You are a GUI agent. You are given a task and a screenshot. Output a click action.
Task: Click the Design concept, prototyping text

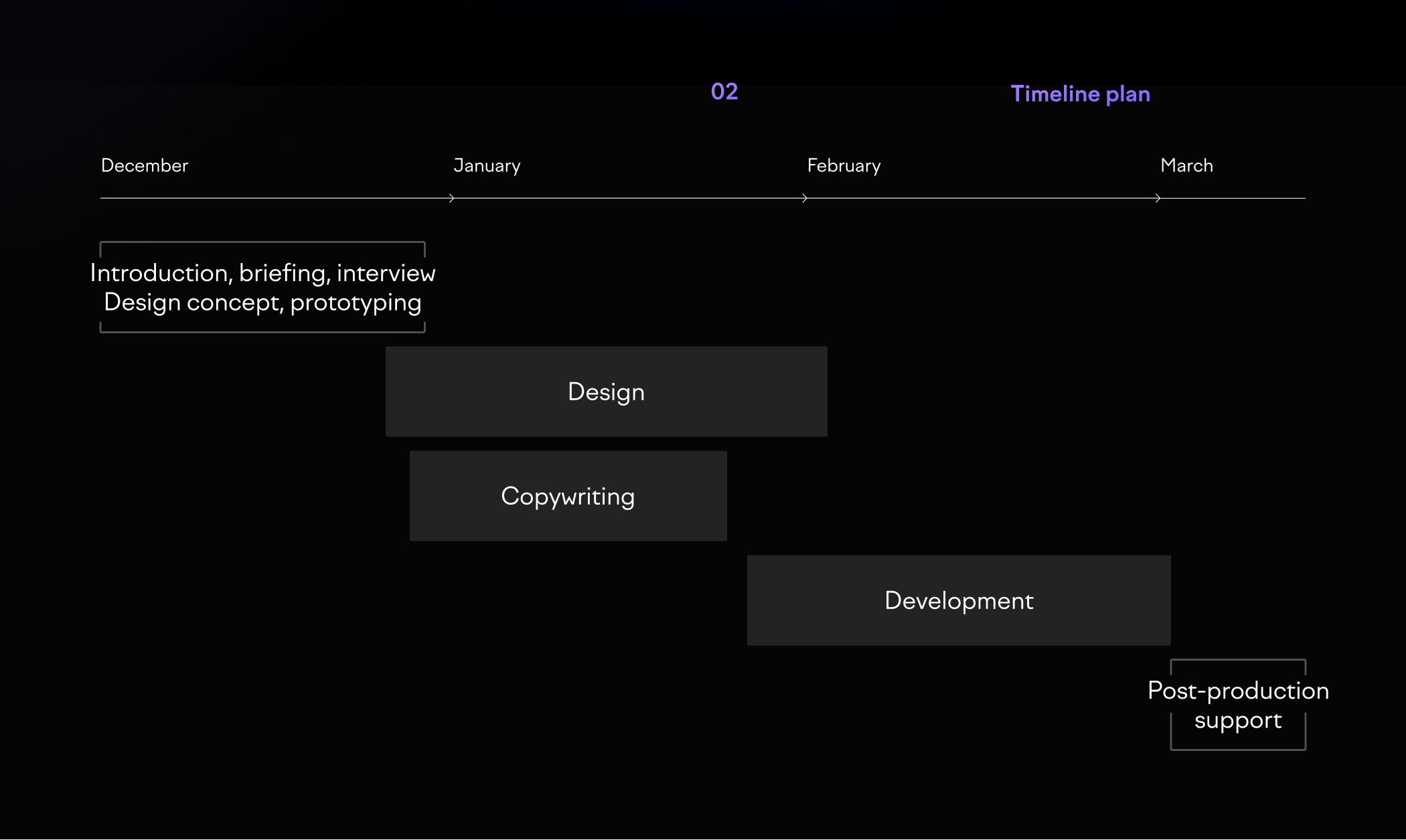click(x=262, y=303)
